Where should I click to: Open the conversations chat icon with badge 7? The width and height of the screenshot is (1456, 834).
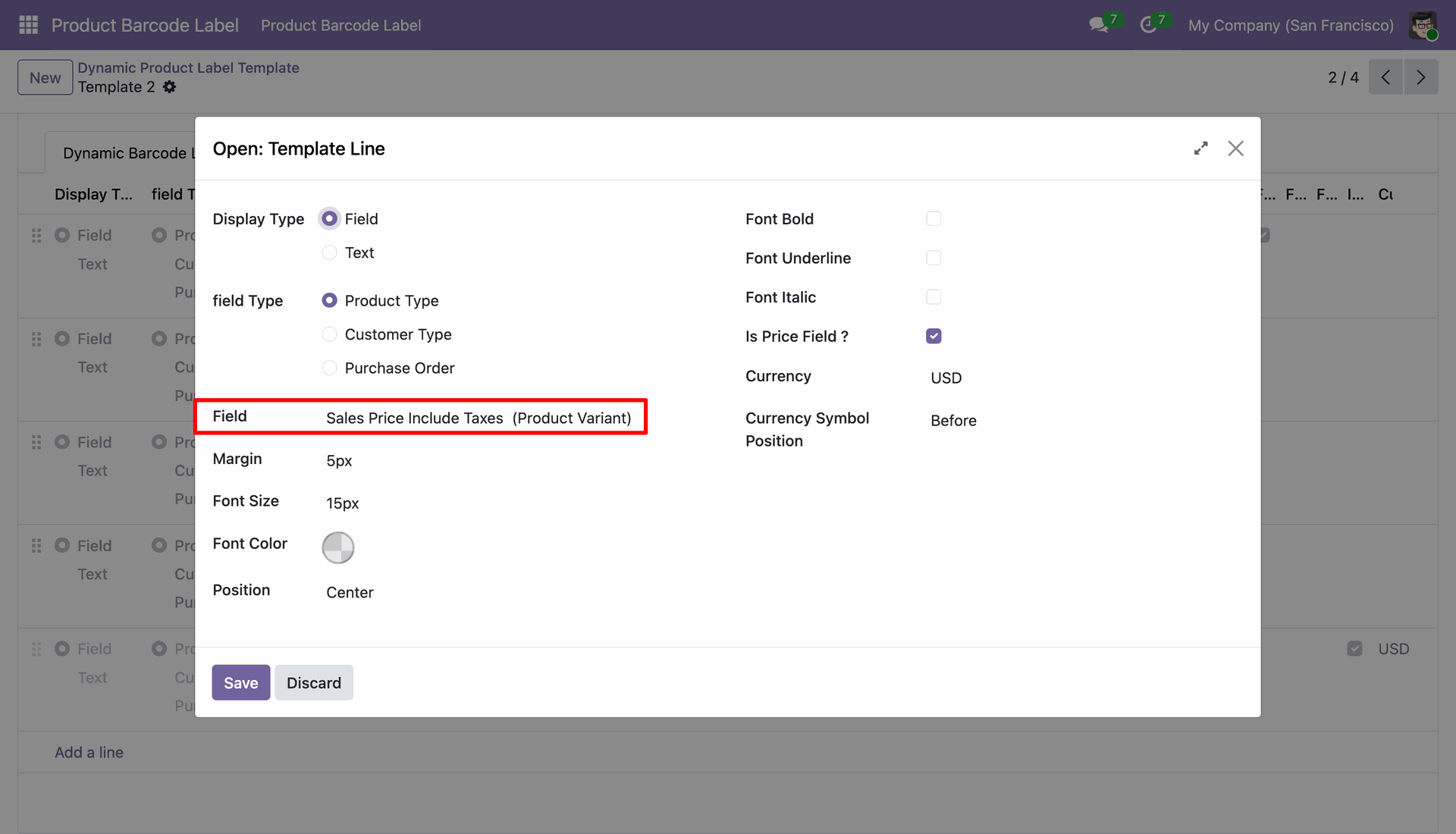(x=1099, y=25)
